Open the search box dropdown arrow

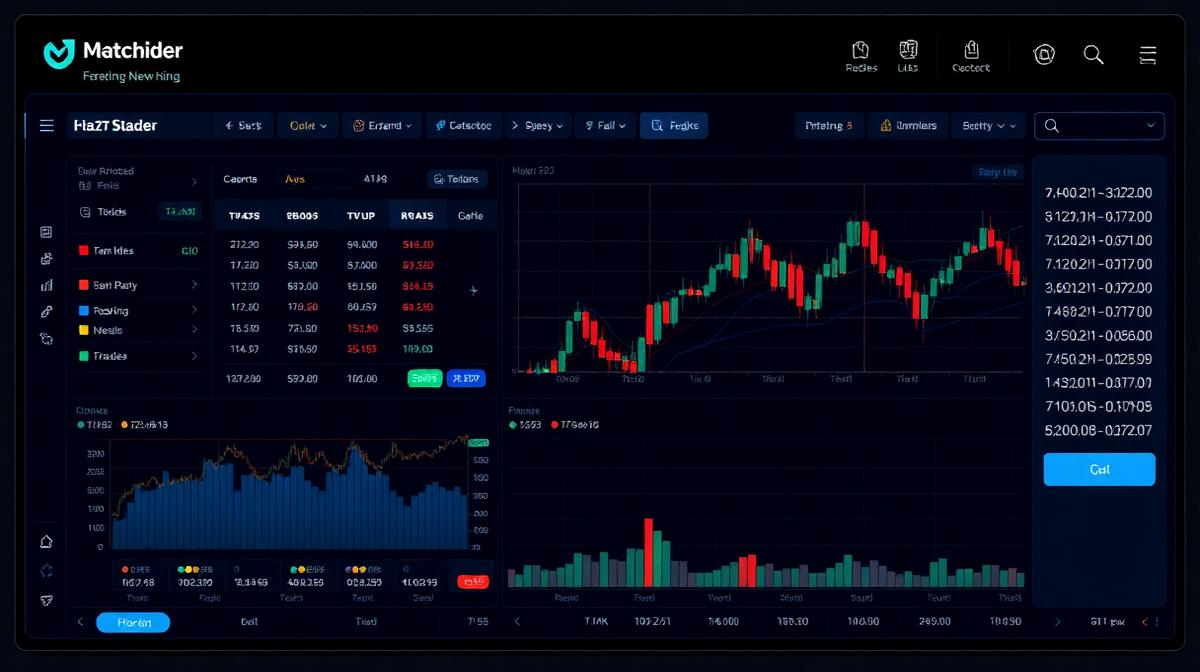pyautogui.click(x=1150, y=126)
